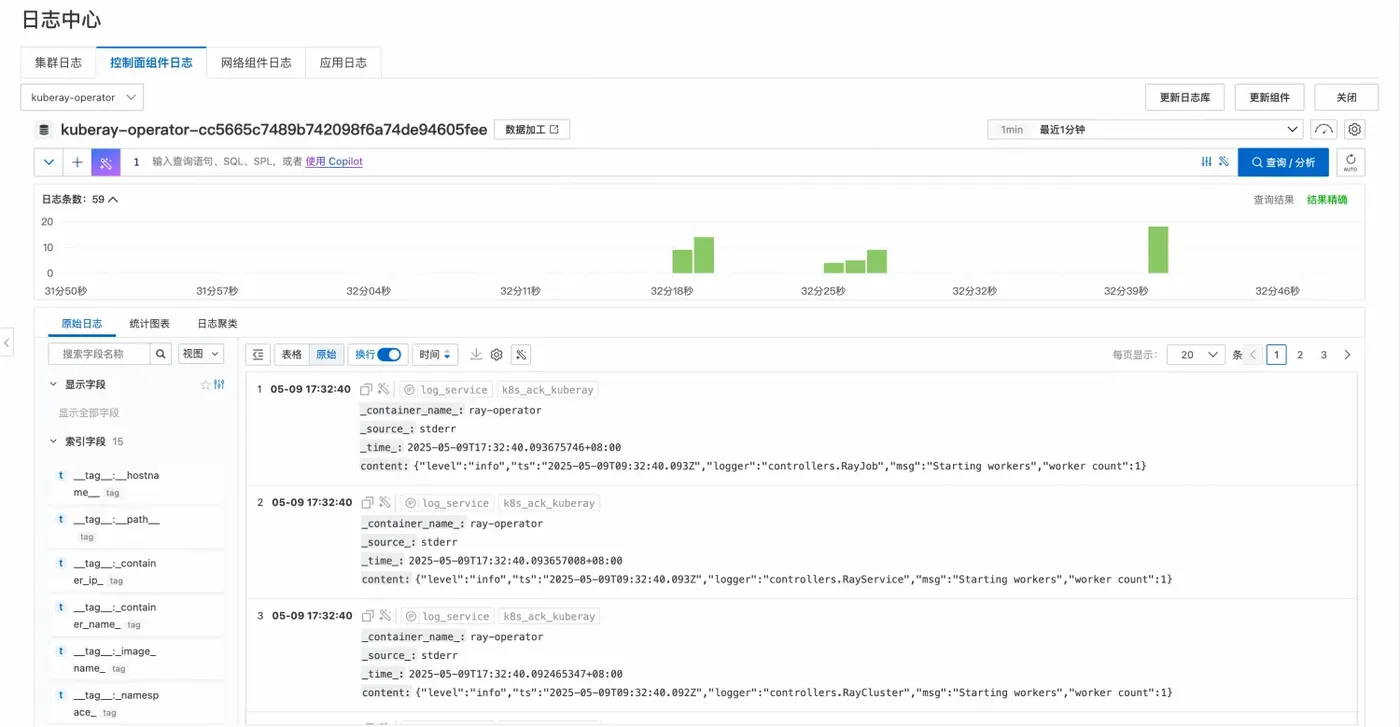Switch log view to 表格 mode
The image size is (1400, 727).
291,354
